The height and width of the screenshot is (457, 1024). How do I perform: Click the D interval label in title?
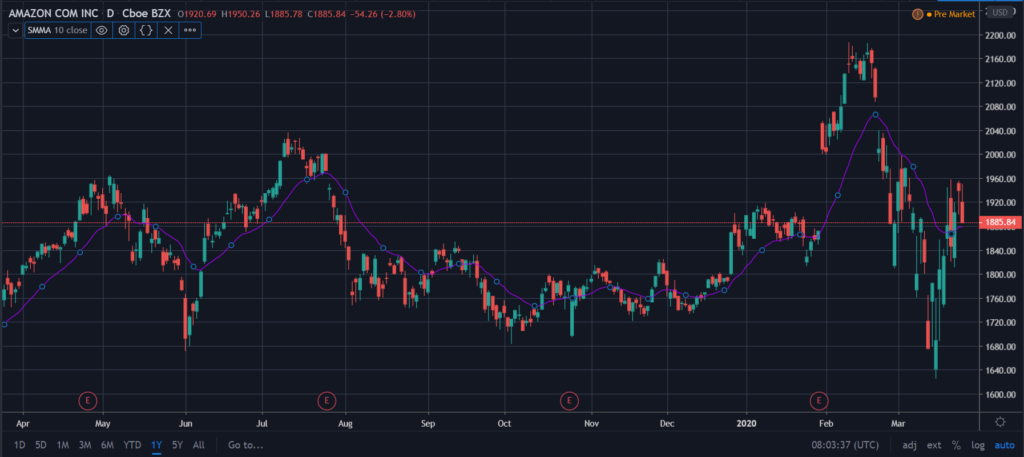pos(110,13)
